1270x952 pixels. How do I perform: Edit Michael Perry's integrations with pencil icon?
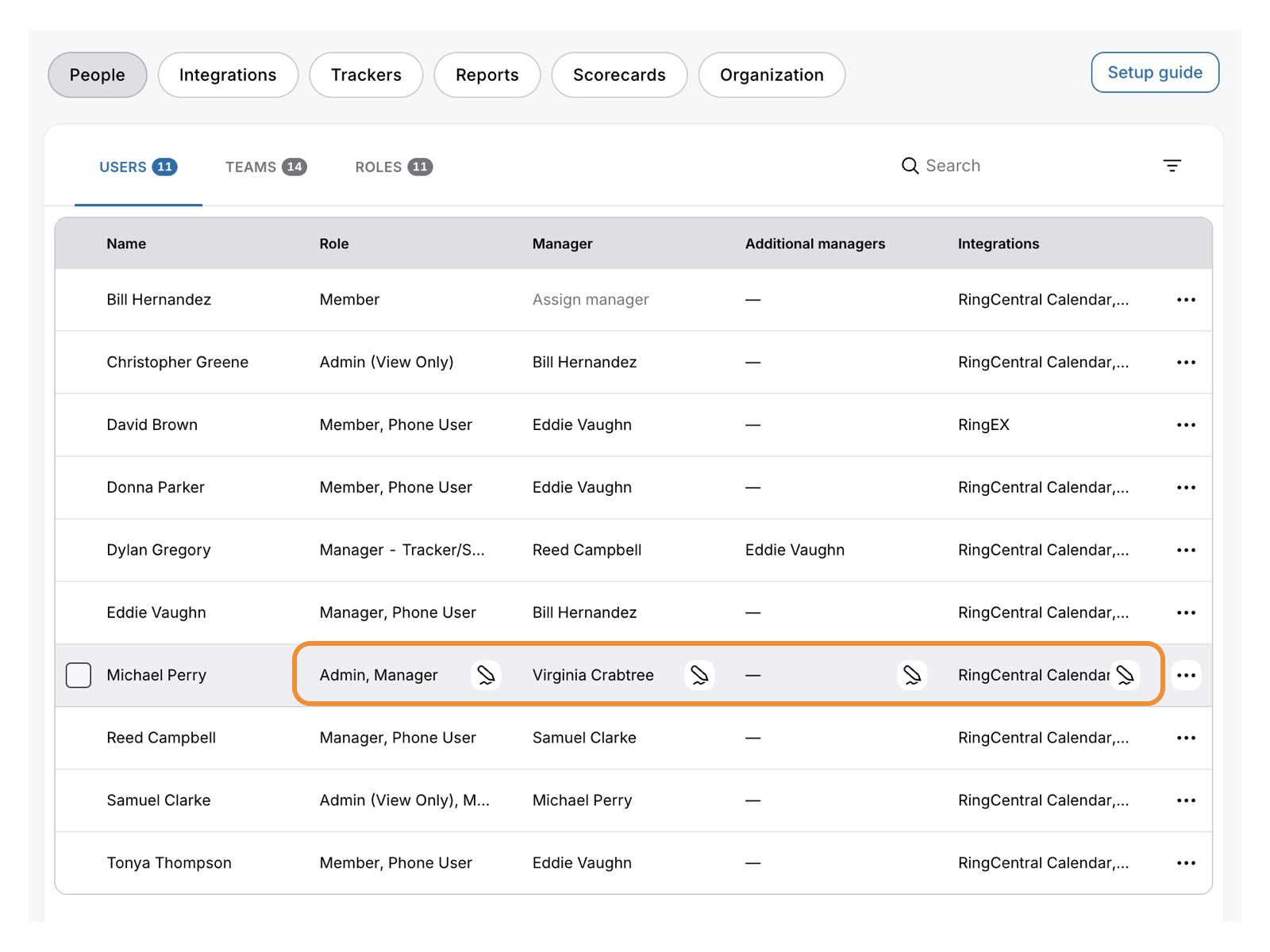[1125, 675]
